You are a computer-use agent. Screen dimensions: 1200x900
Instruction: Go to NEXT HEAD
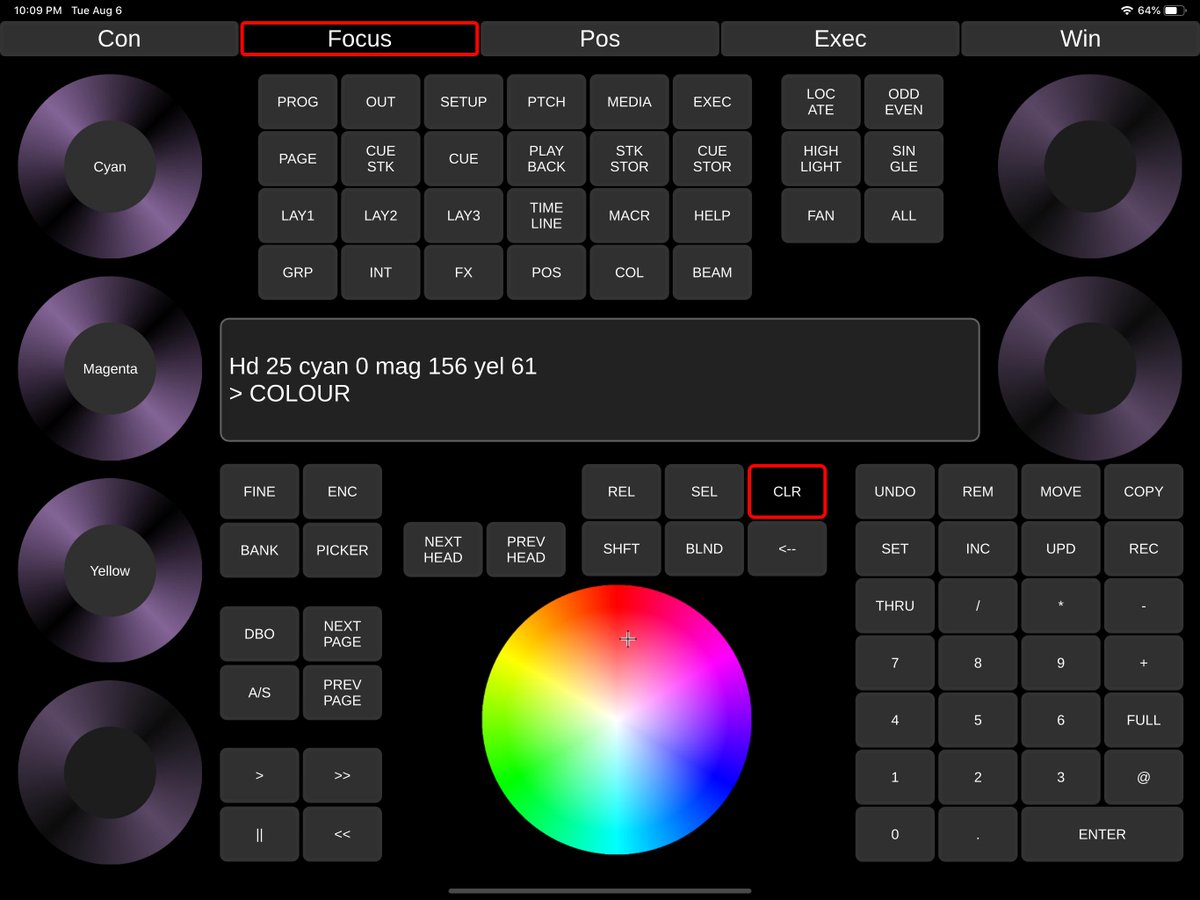(x=443, y=550)
